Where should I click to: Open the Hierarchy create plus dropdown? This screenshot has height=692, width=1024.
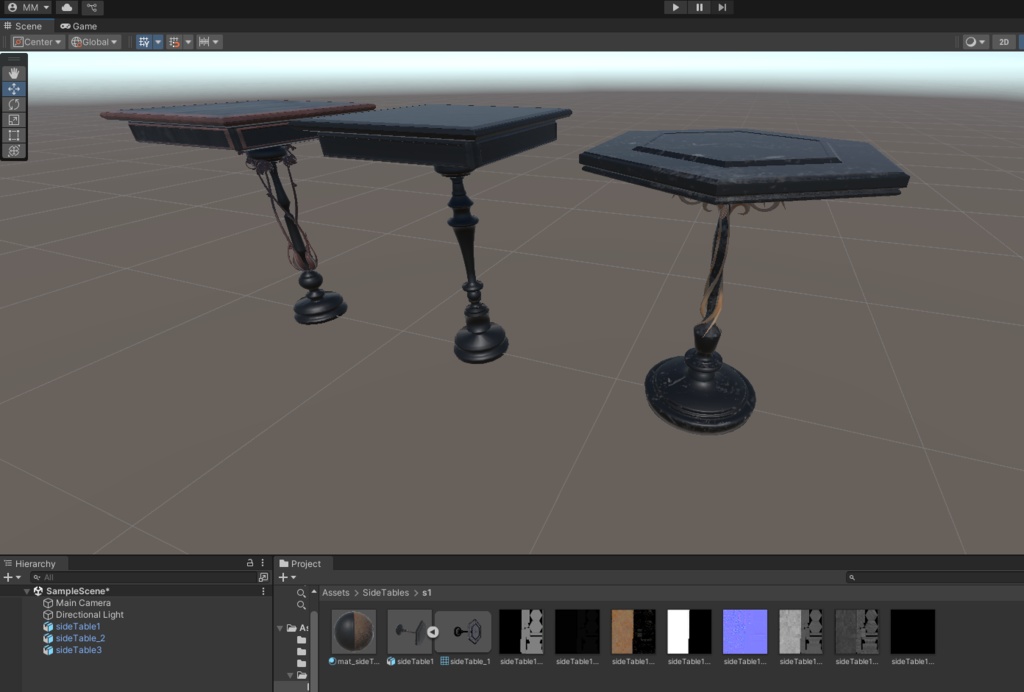click(x=12, y=577)
